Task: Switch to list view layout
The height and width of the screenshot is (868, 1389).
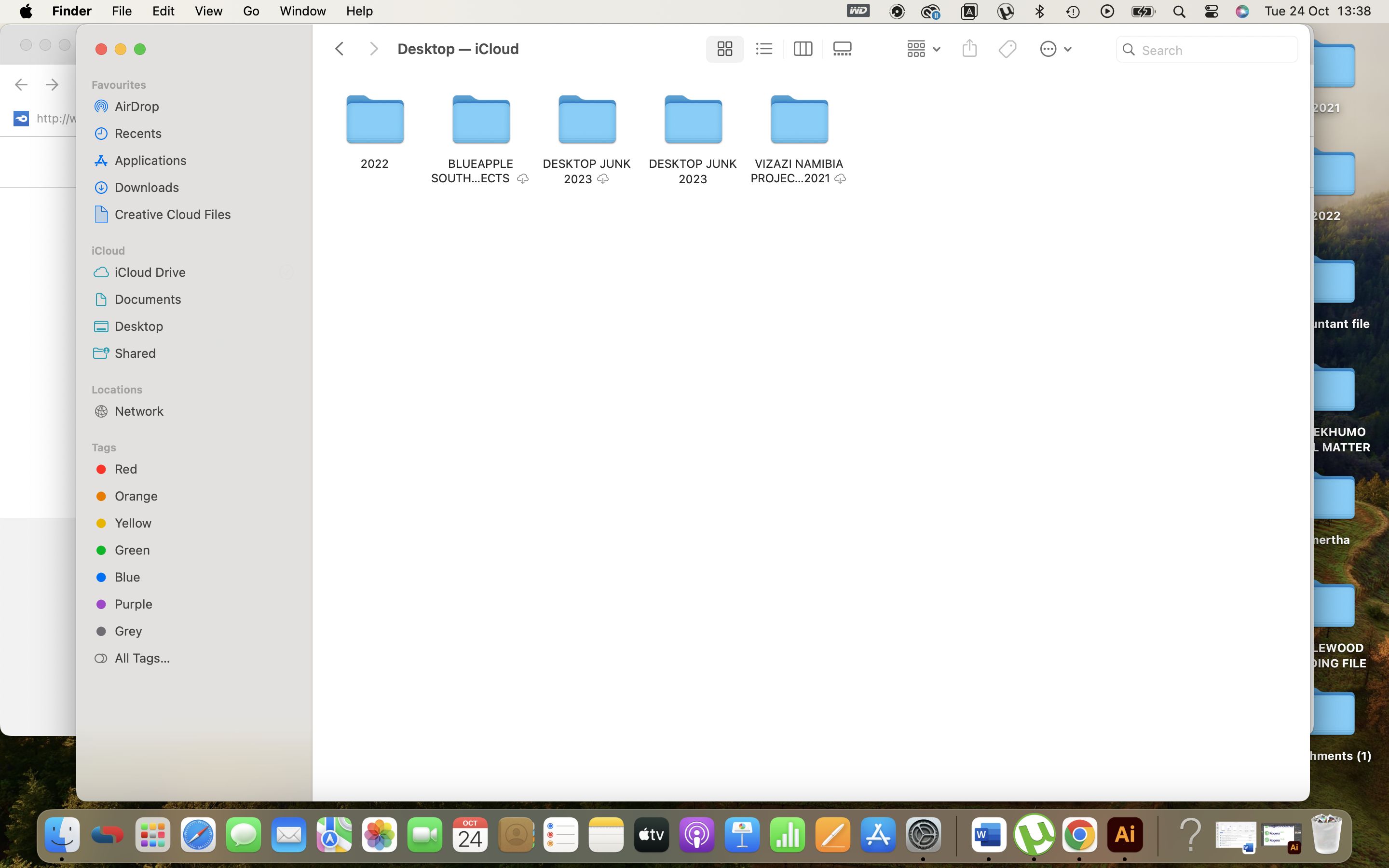Action: click(763, 48)
